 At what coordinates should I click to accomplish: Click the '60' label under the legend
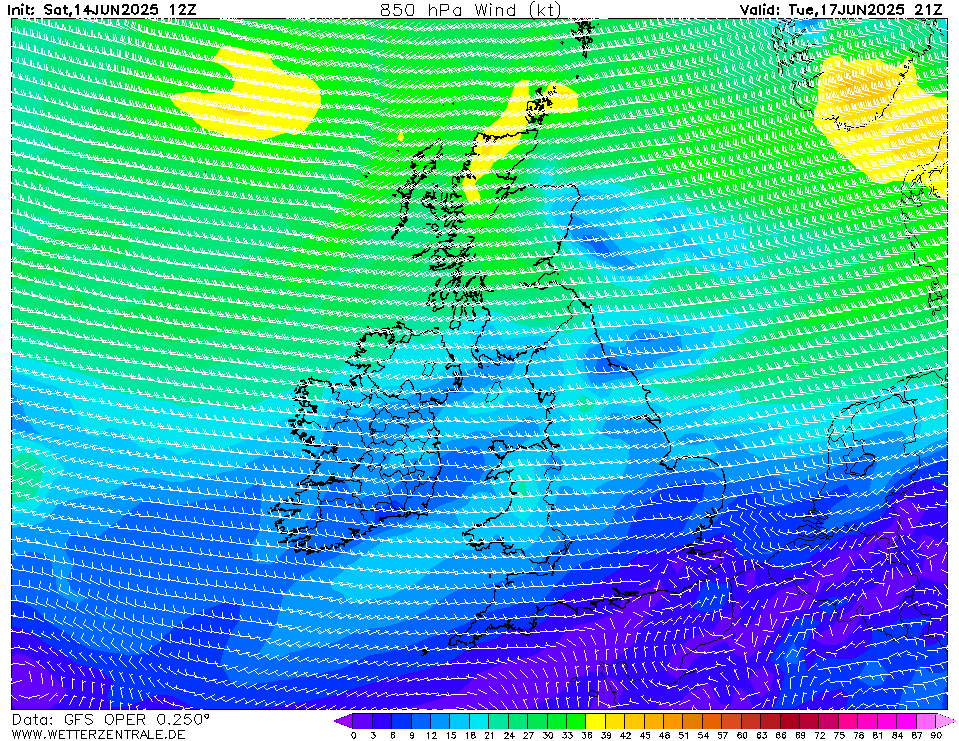[x=742, y=735]
